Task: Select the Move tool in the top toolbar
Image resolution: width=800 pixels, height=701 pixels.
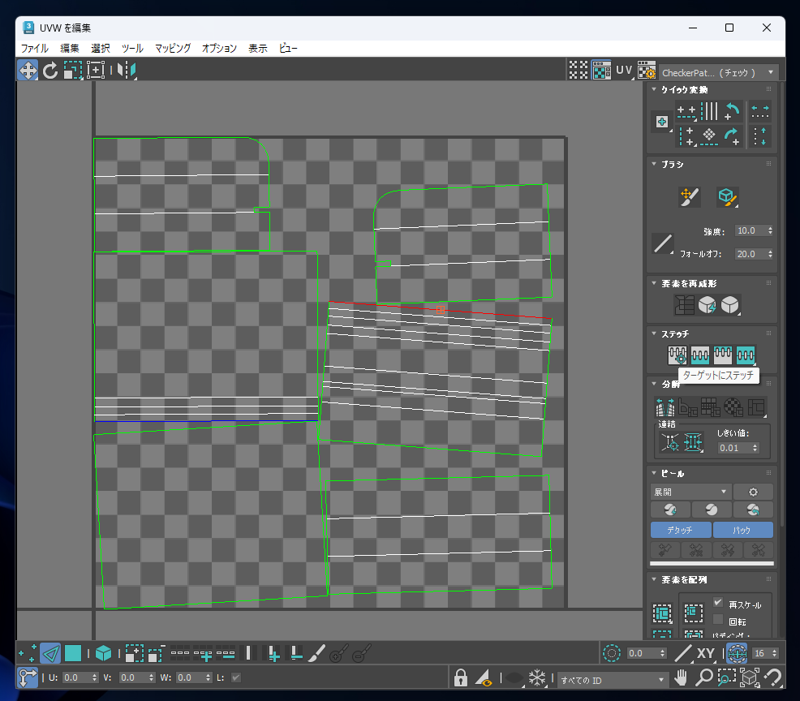Action: coord(28,70)
